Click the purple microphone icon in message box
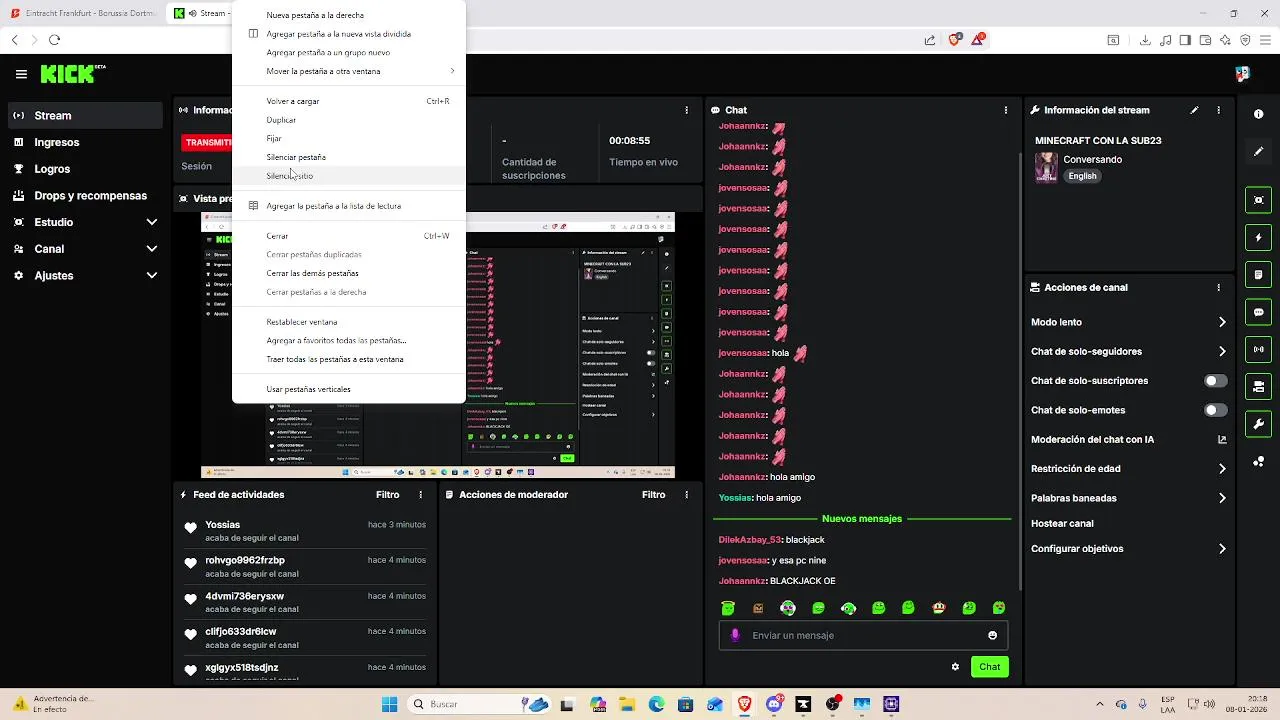 click(735, 635)
